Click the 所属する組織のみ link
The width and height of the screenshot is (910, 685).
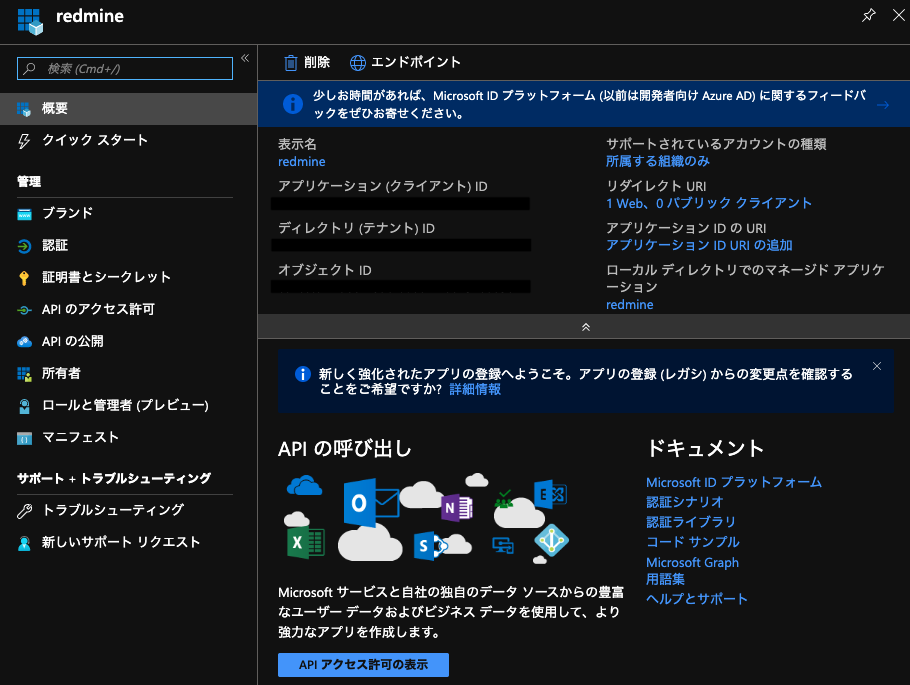coord(658,161)
